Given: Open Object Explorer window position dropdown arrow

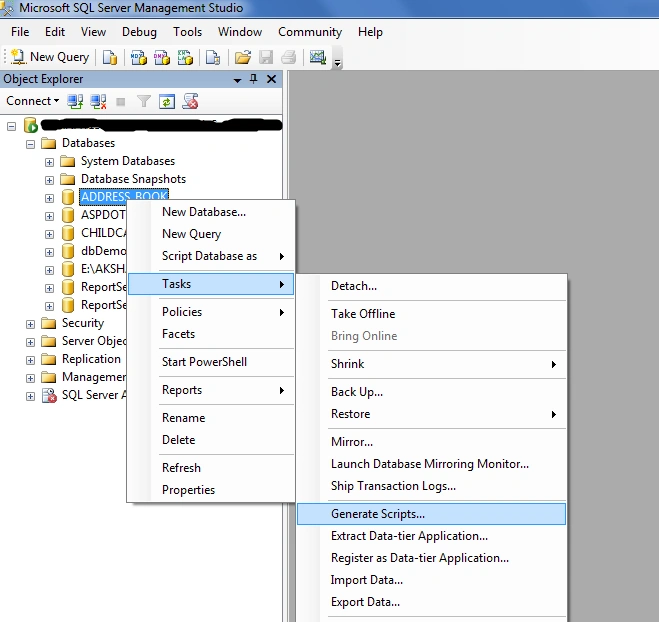Looking at the screenshot, I should tap(237, 80).
